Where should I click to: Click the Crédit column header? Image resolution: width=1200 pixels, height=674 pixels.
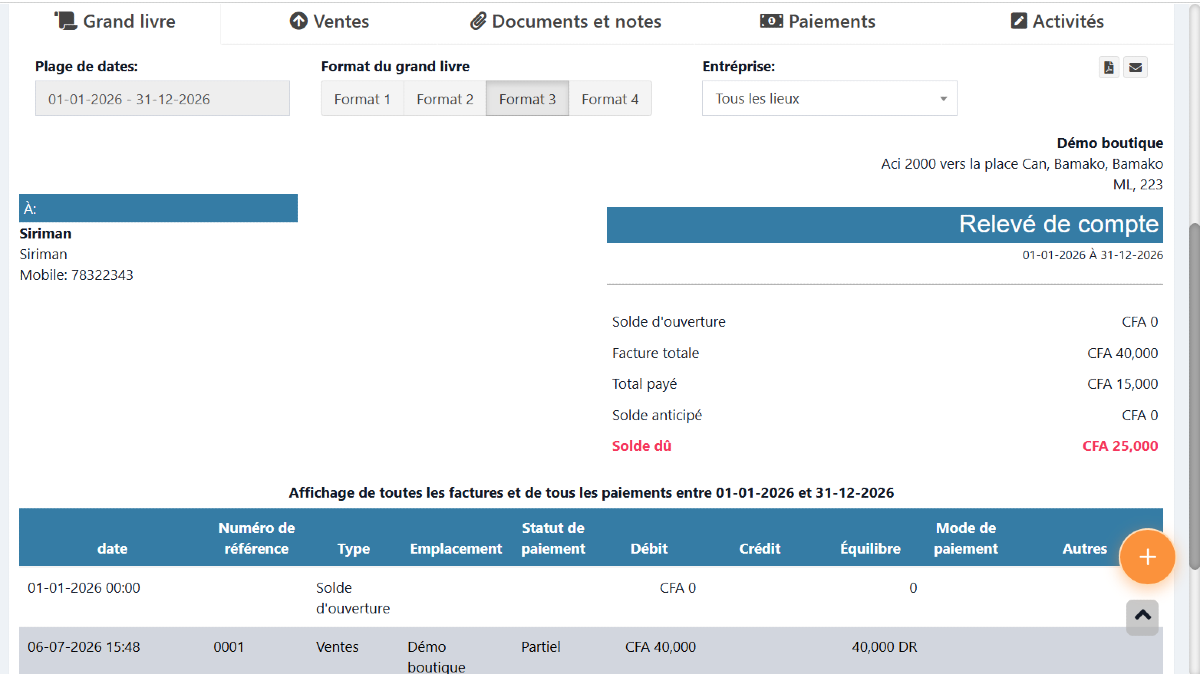pyautogui.click(x=760, y=549)
